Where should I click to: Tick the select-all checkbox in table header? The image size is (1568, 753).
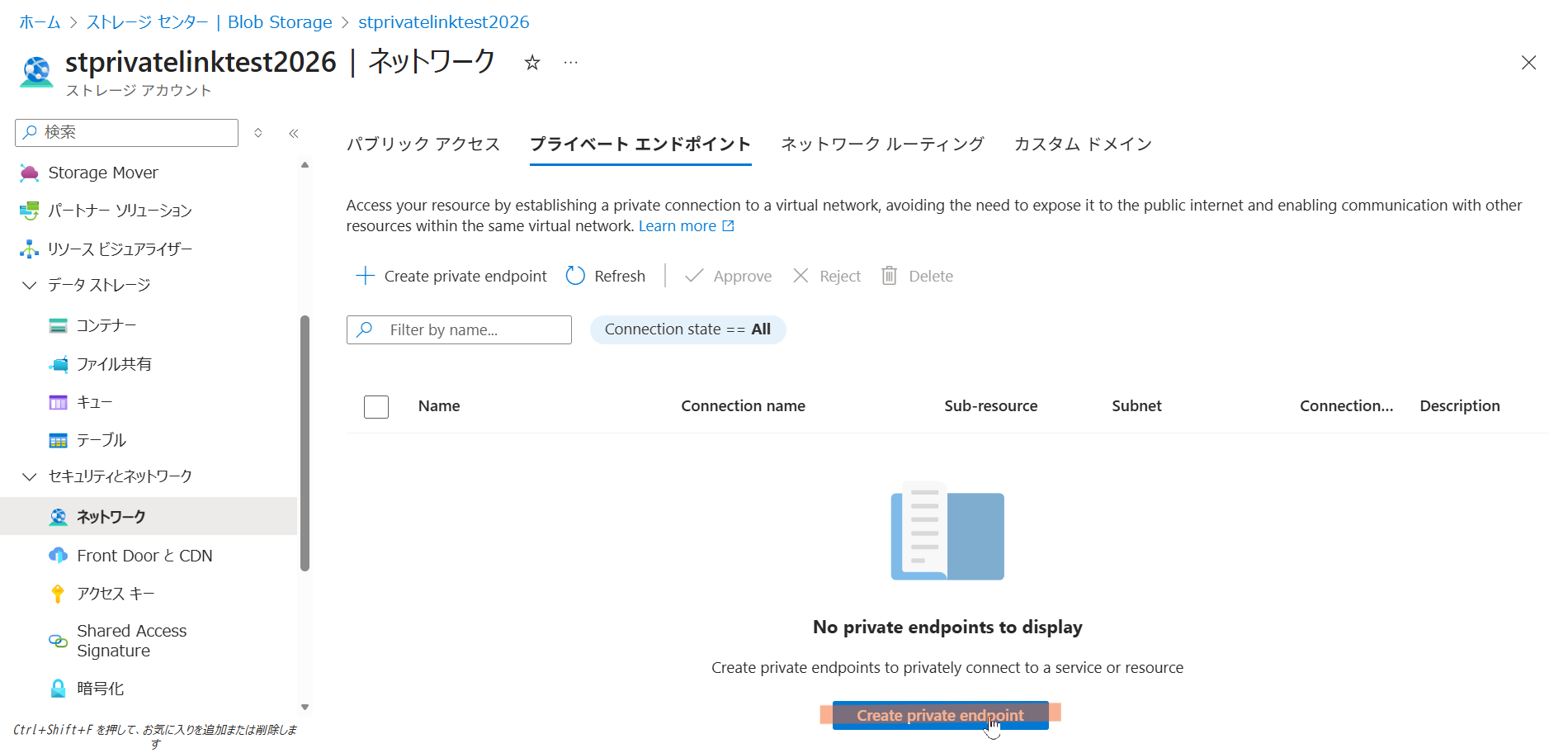(376, 406)
